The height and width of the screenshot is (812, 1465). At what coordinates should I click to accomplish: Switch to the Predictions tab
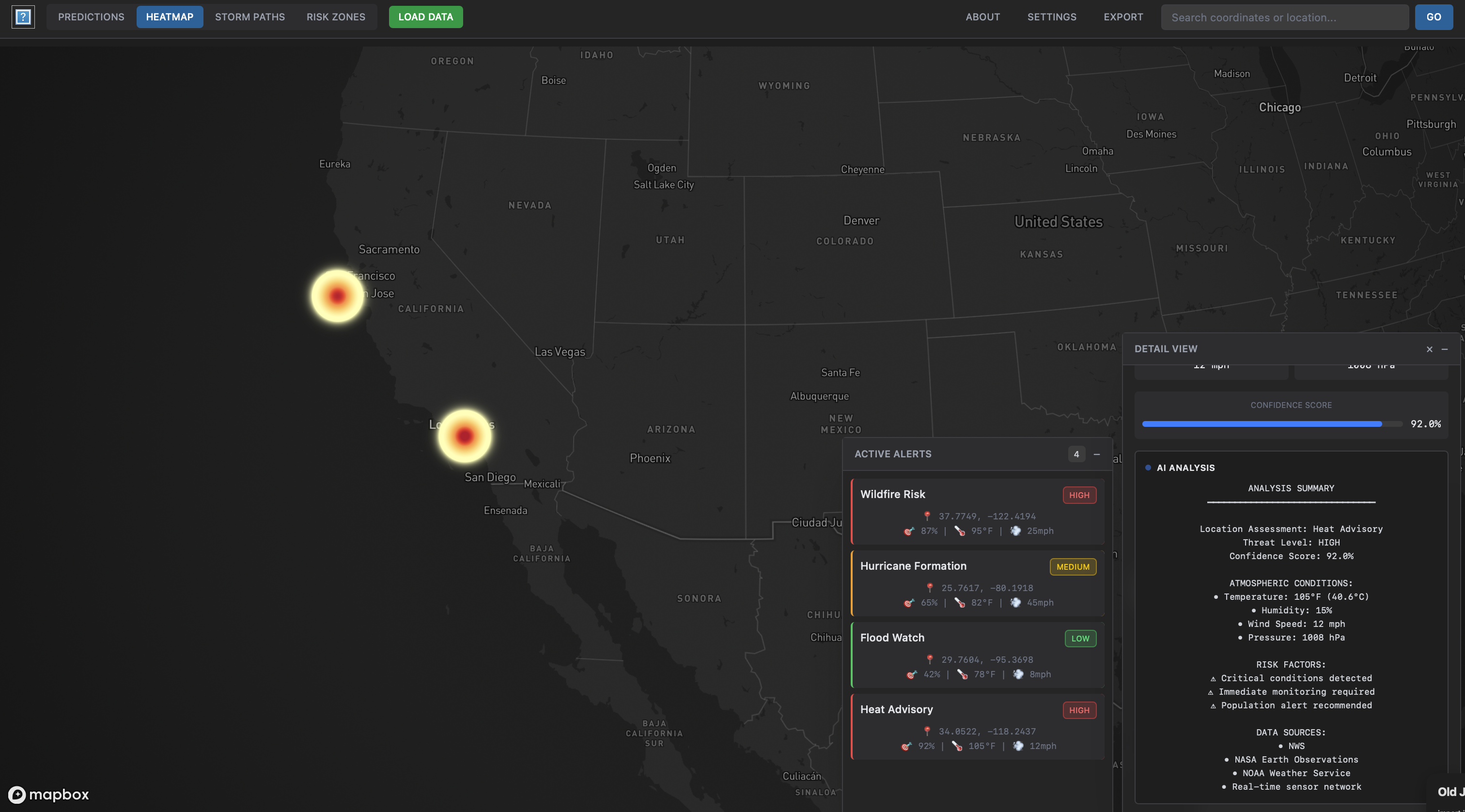(91, 17)
